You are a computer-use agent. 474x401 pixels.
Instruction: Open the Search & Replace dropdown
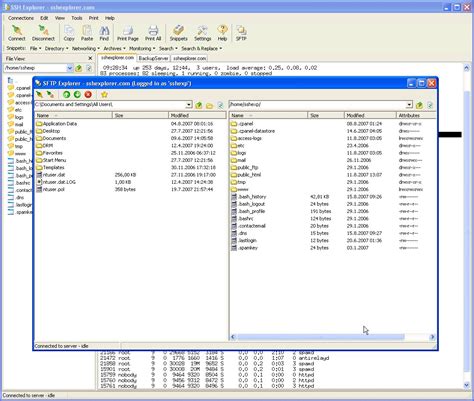[202, 49]
